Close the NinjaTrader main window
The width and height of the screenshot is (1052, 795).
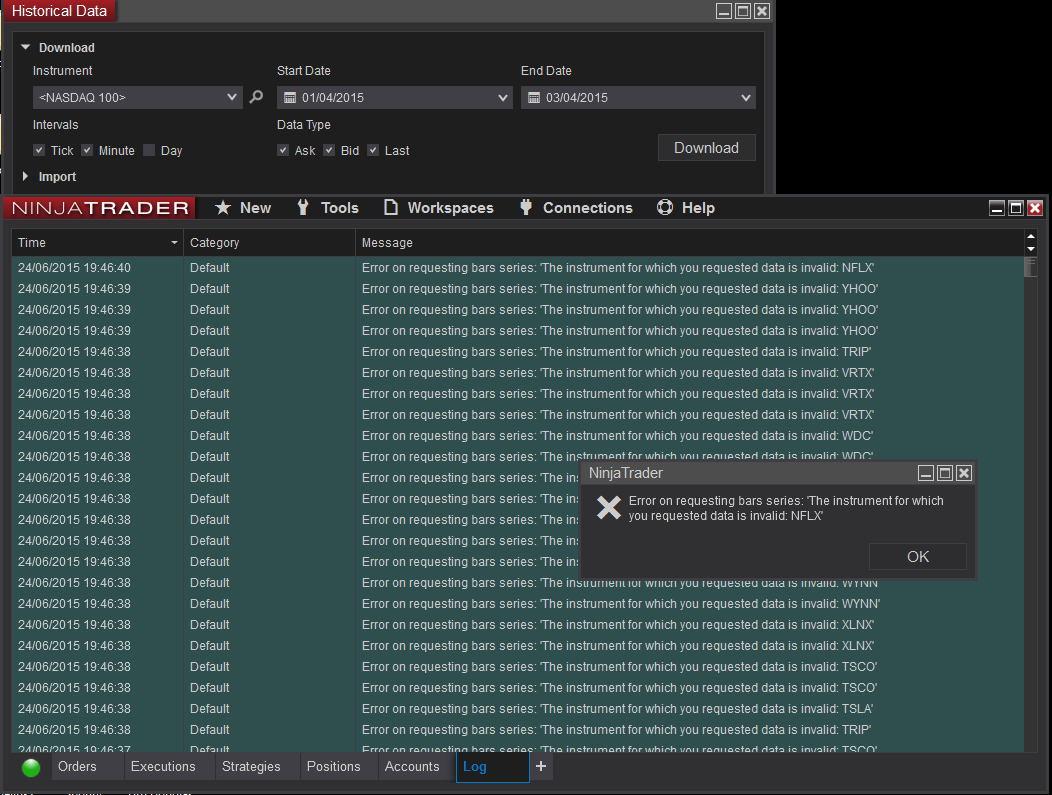coord(1035,208)
